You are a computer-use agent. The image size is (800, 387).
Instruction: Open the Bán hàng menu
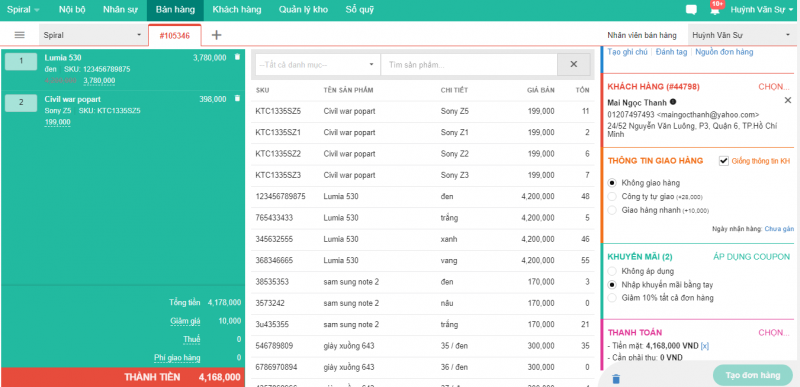point(175,10)
